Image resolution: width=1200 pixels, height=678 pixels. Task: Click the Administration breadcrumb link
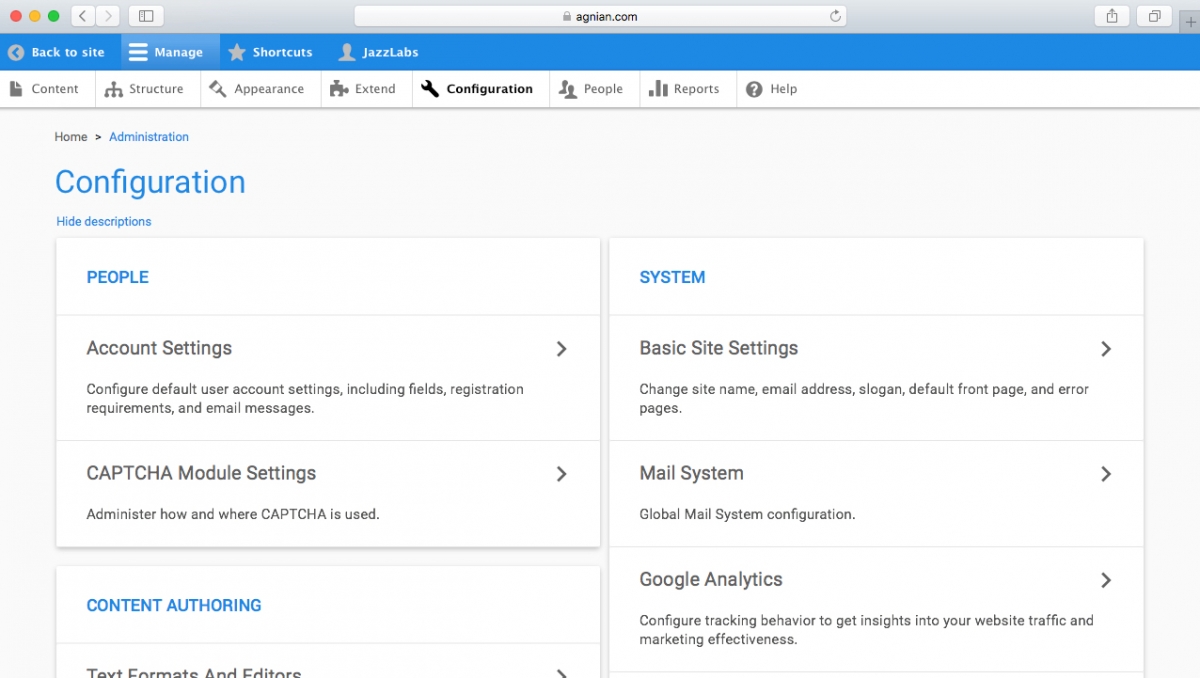click(149, 137)
